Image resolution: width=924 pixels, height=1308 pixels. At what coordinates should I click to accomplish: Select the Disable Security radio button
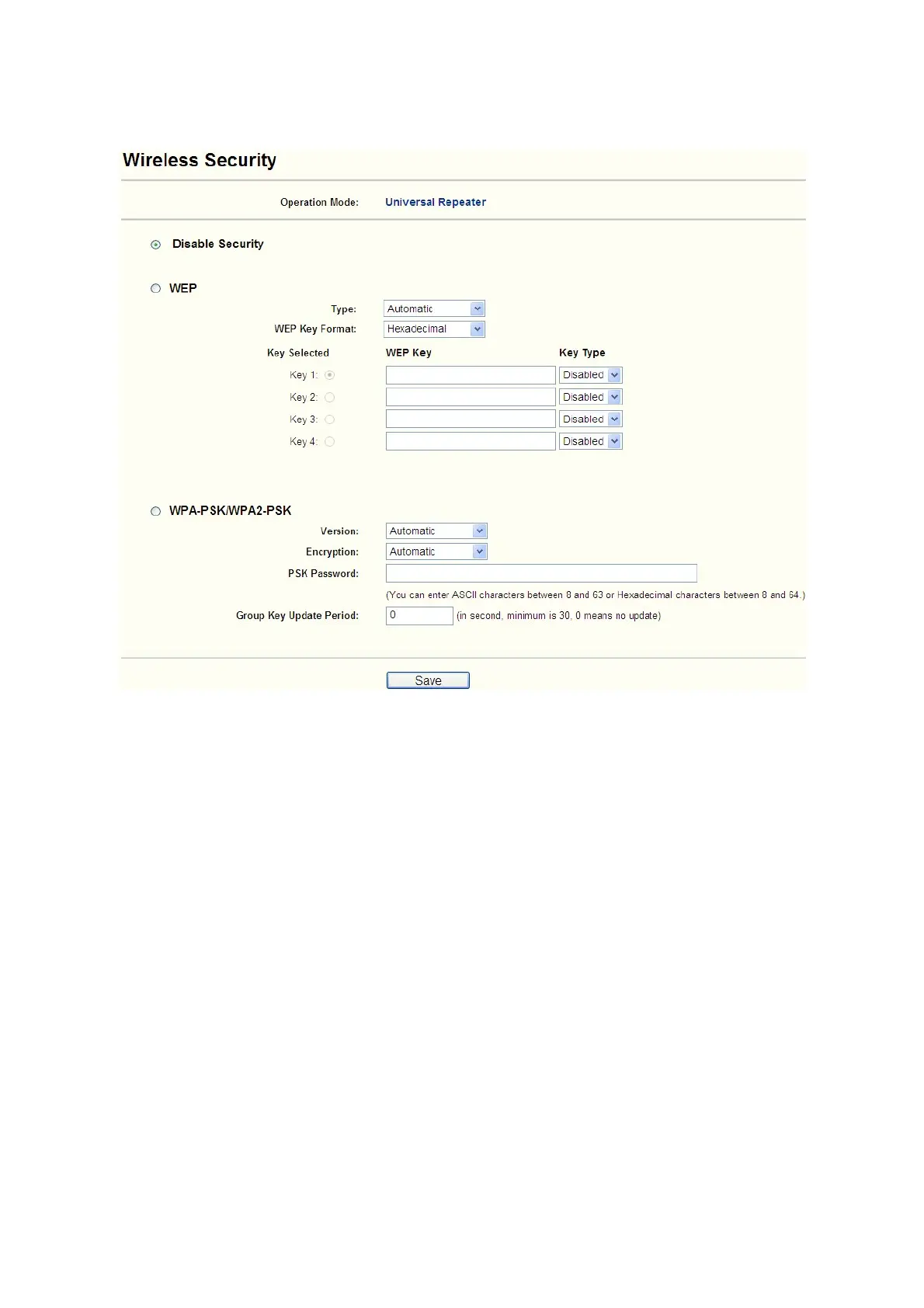pos(156,245)
